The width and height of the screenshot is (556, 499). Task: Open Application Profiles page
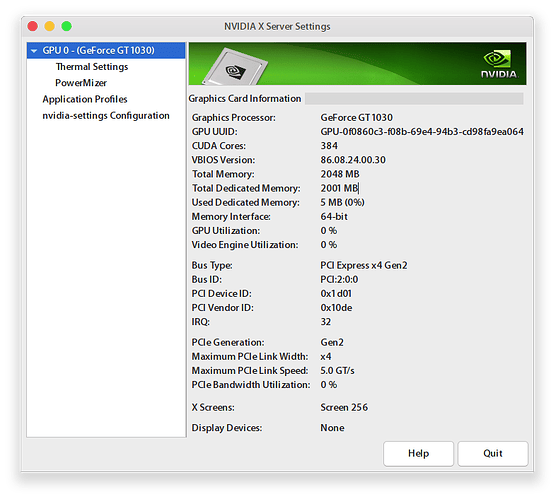pyautogui.click(x=85, y=99)
